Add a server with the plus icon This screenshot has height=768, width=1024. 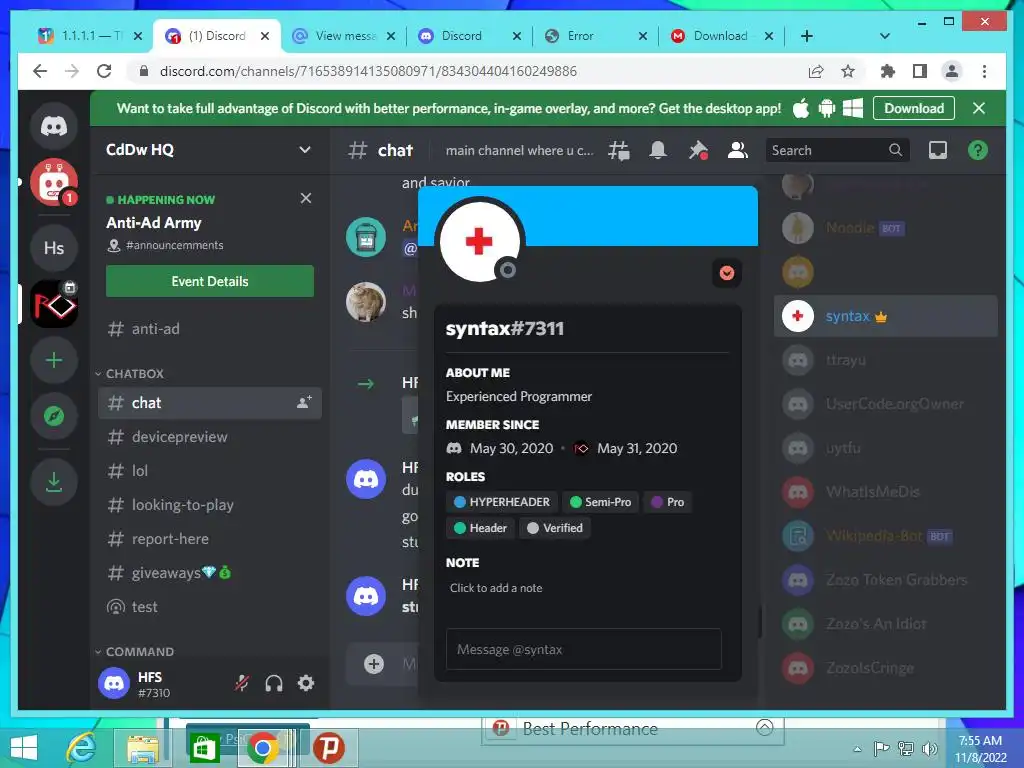tap(54, 360)
